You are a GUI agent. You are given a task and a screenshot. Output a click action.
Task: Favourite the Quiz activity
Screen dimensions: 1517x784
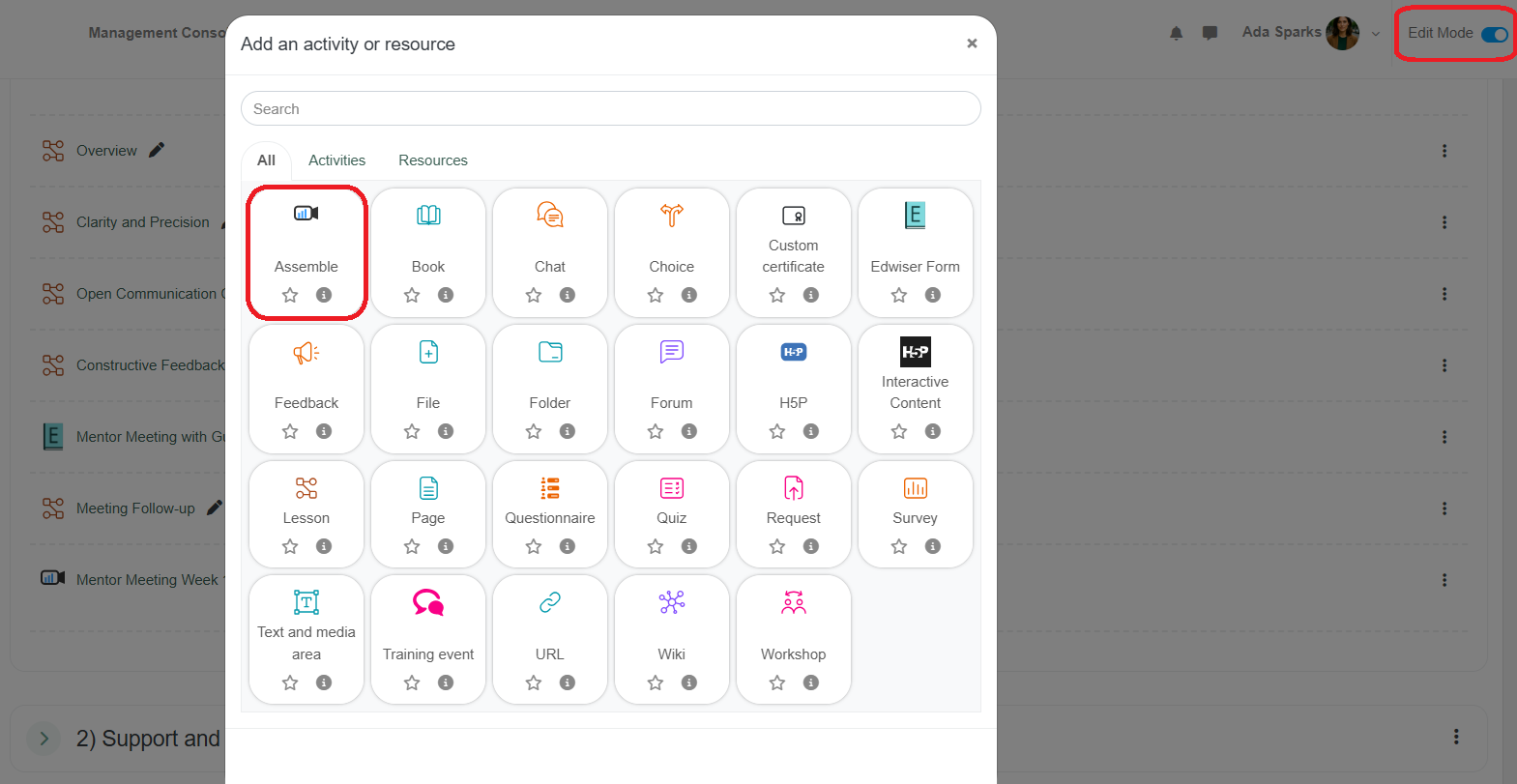point(656,546)
